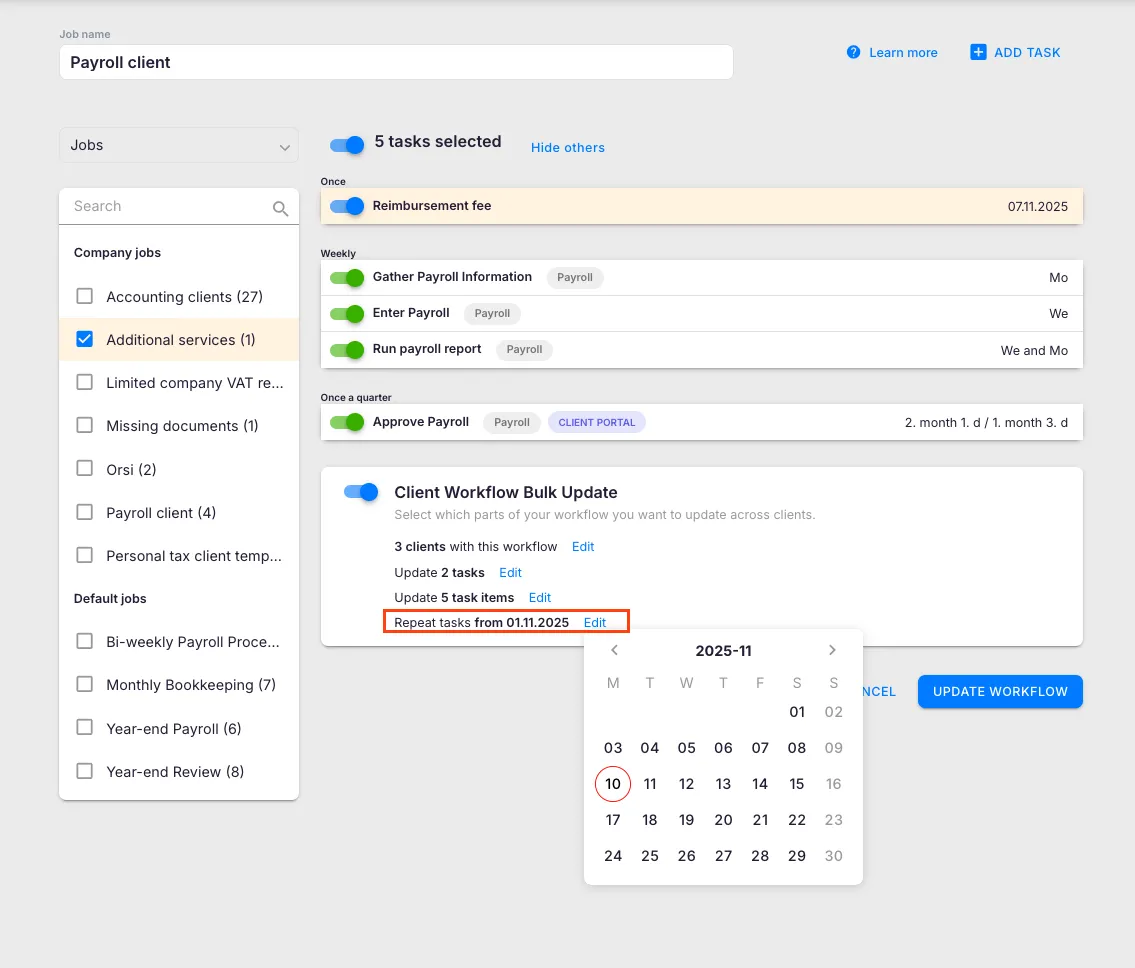
Task: Click the search magnifier icon
Action: [280, 208]
